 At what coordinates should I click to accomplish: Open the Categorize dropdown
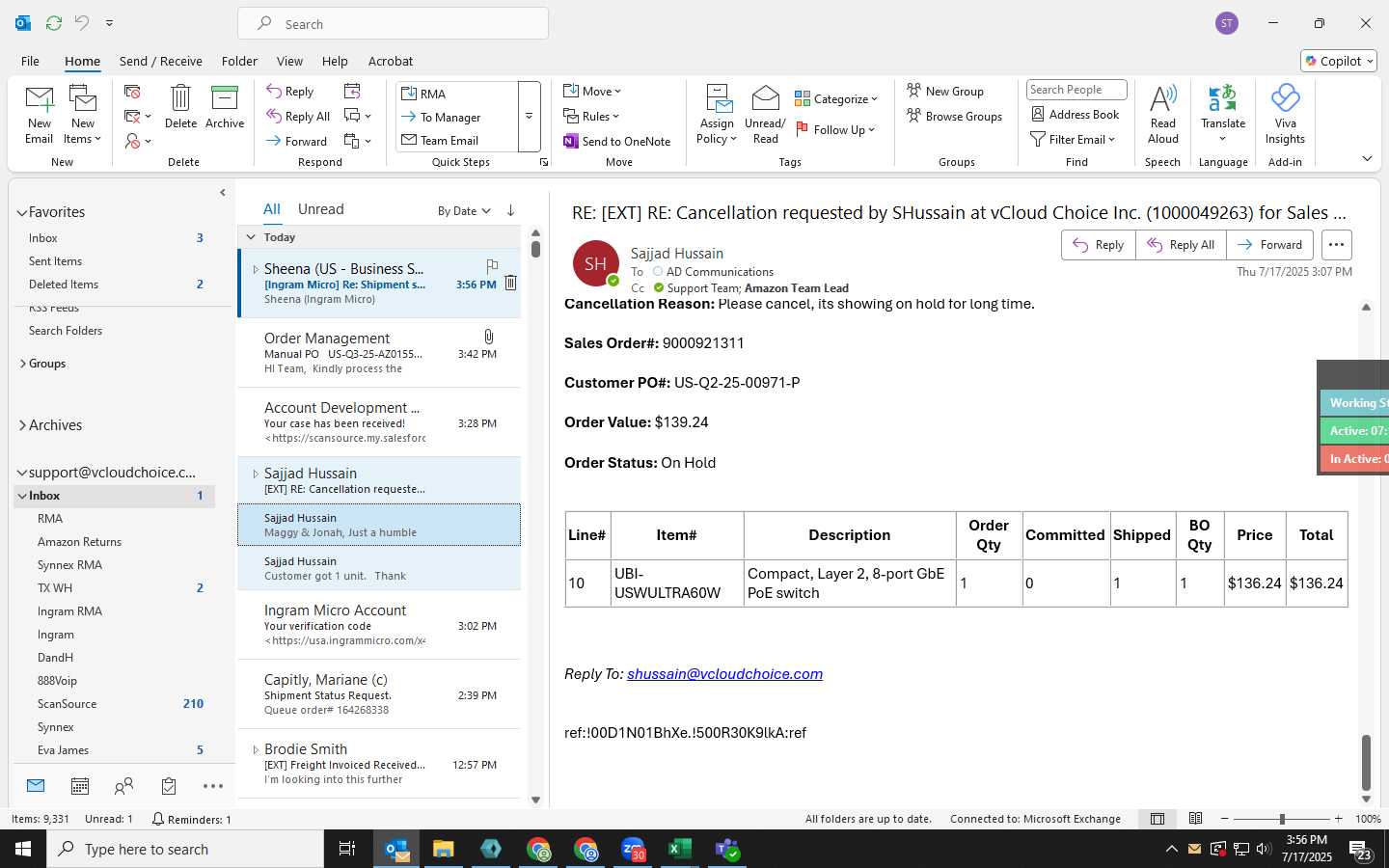click(836, 98)
